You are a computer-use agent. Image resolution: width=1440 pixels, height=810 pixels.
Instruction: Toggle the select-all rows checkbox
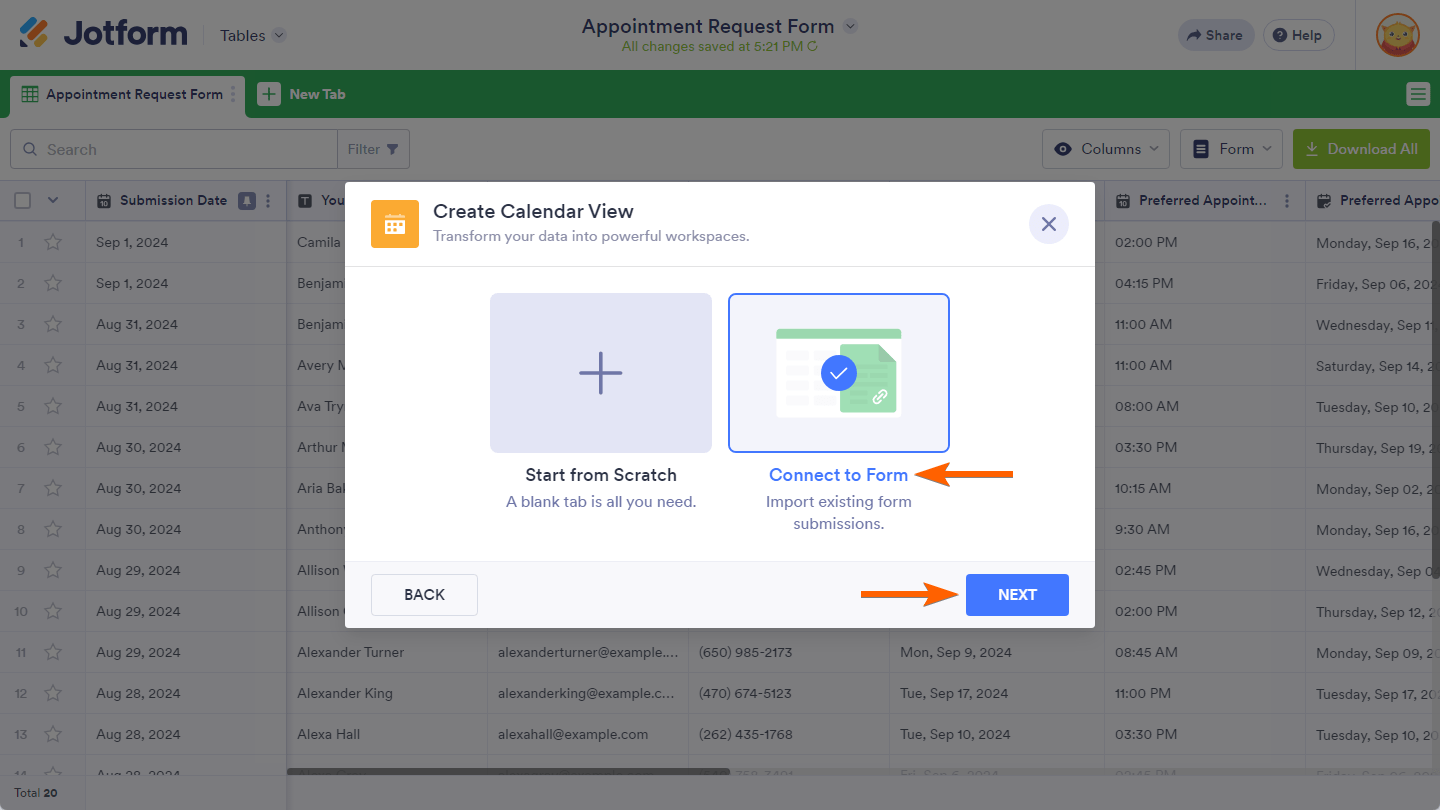[23, 201]
